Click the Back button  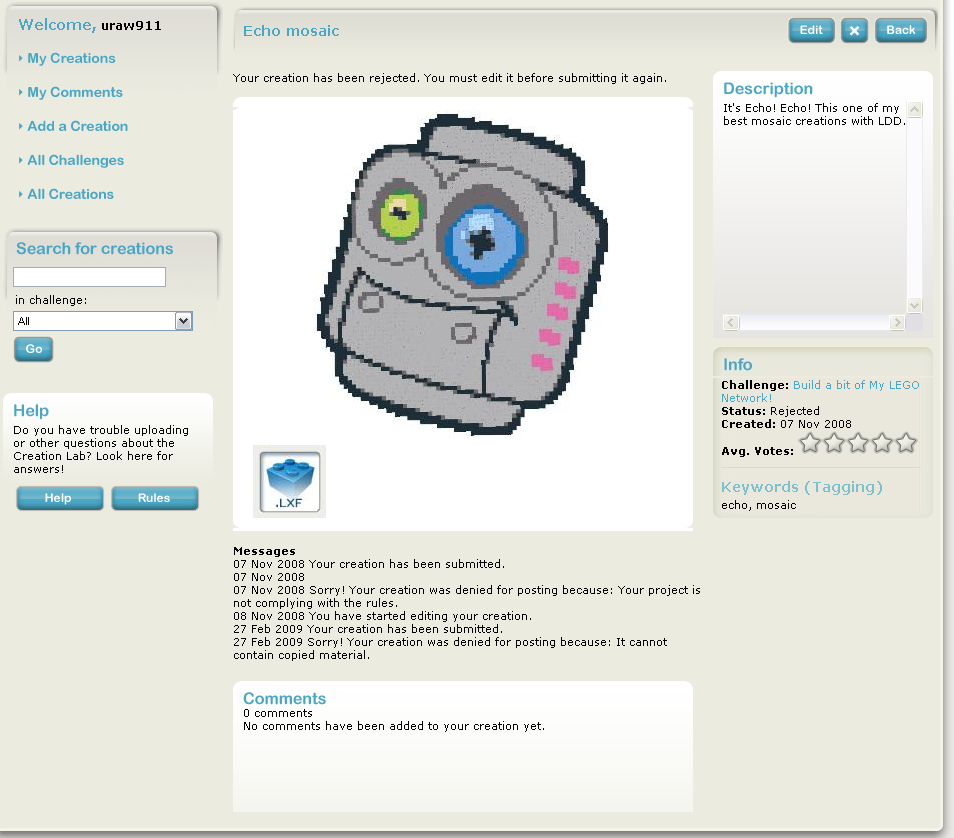[900, 30]
